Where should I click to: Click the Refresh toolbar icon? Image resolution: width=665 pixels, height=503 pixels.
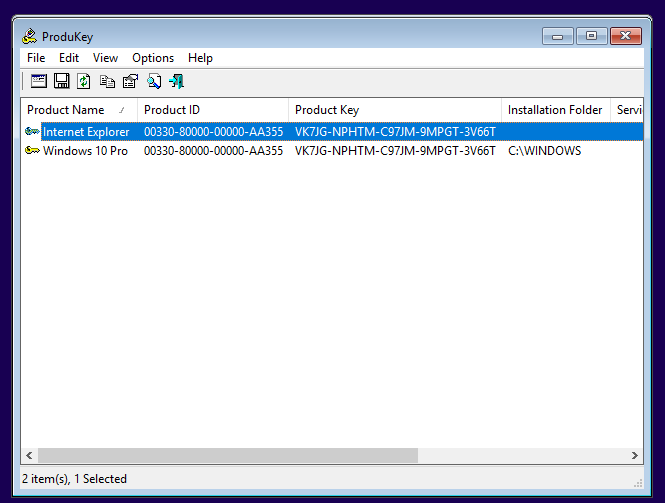point(84,81)
